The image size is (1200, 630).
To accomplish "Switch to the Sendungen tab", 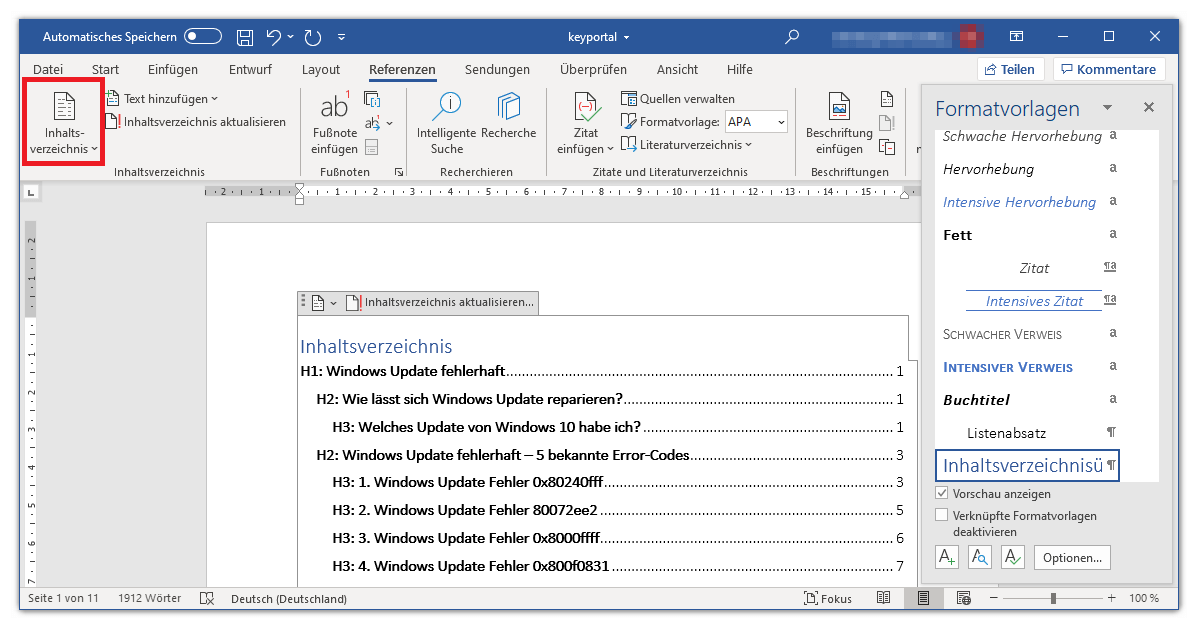I will click(497, 69).
